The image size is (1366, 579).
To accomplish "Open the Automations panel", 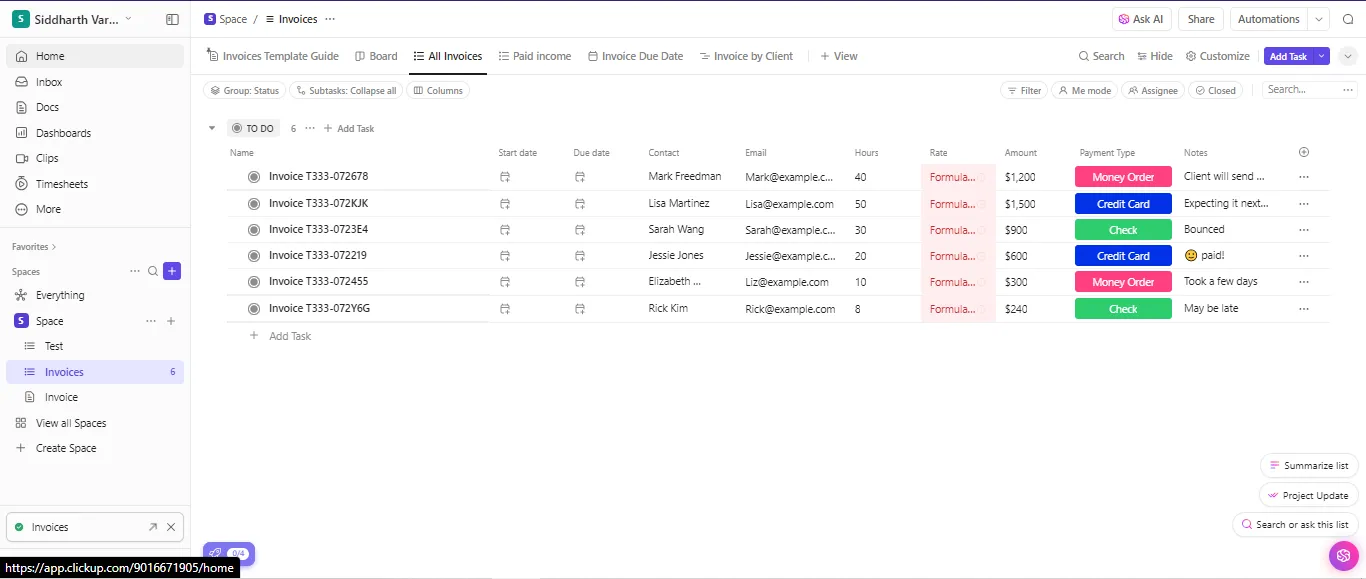I will (1268, 19).
